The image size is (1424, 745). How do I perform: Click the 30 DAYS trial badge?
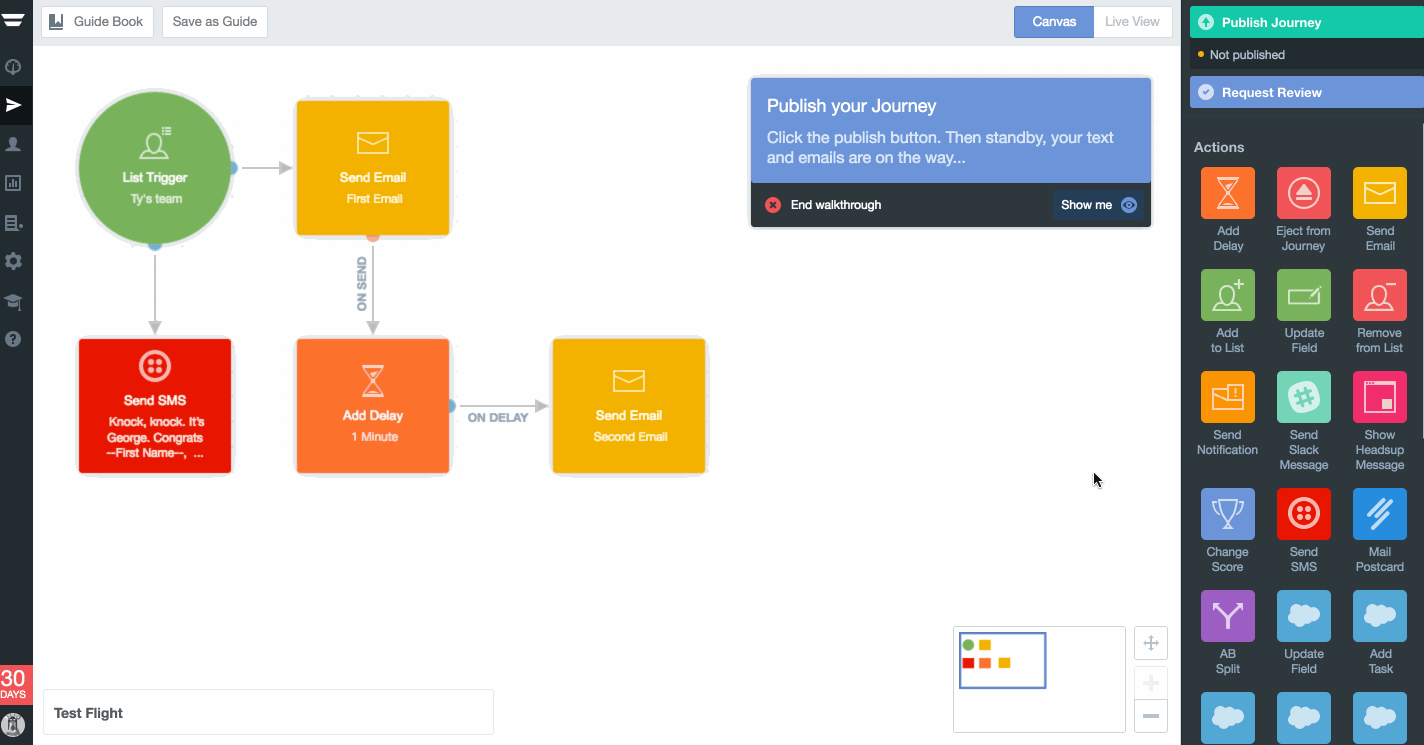[14, 685]
